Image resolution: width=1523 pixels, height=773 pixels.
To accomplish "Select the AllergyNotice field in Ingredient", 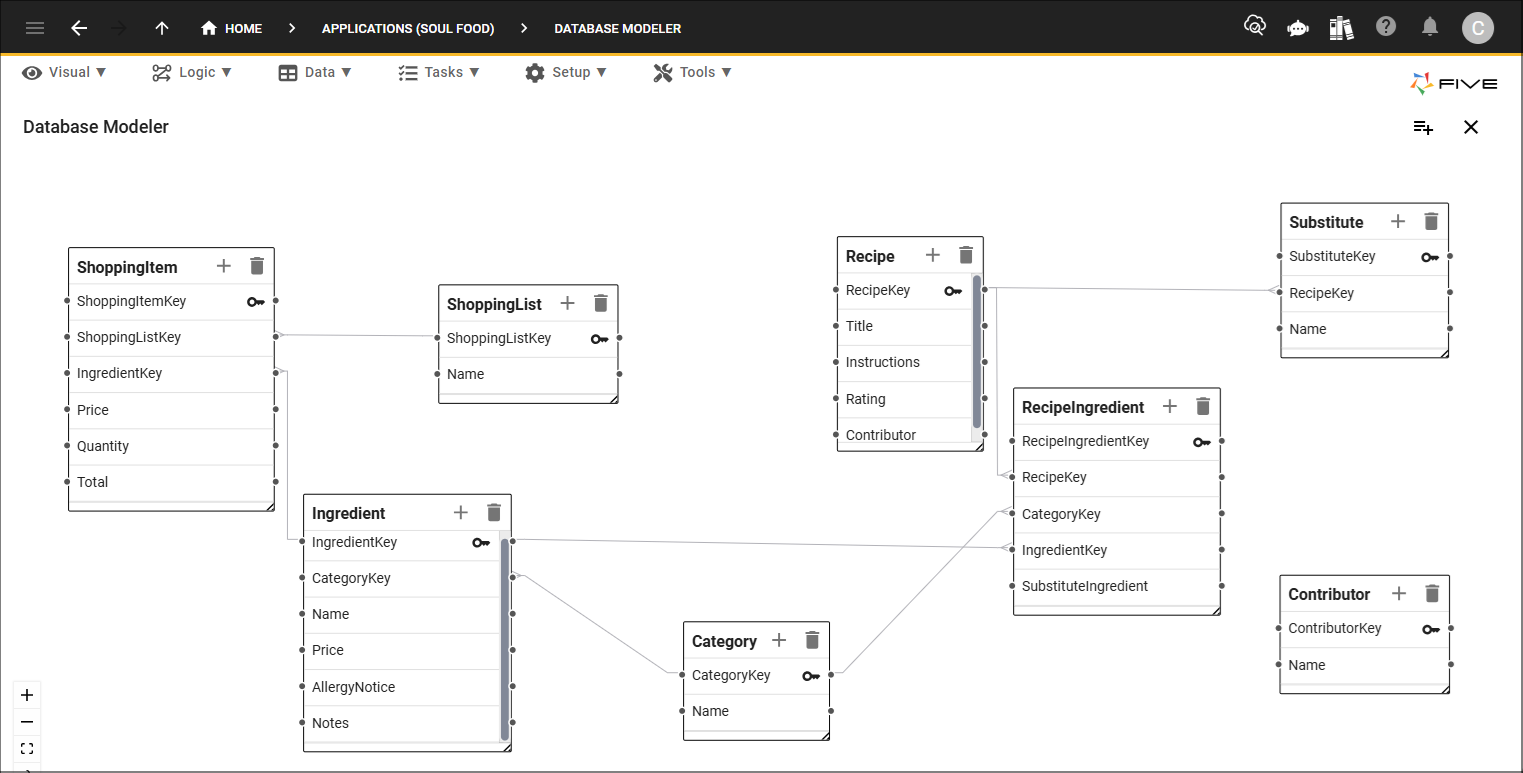I will click(401, 687).
